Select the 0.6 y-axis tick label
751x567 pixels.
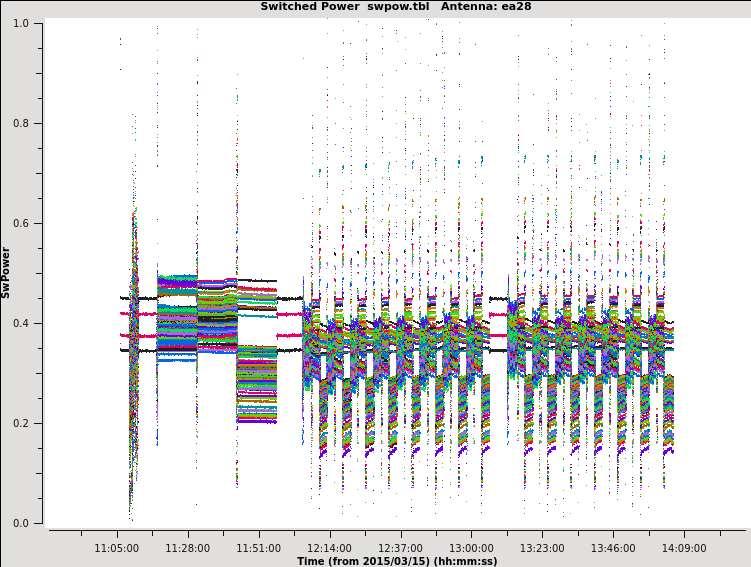(x=20, y=223)
